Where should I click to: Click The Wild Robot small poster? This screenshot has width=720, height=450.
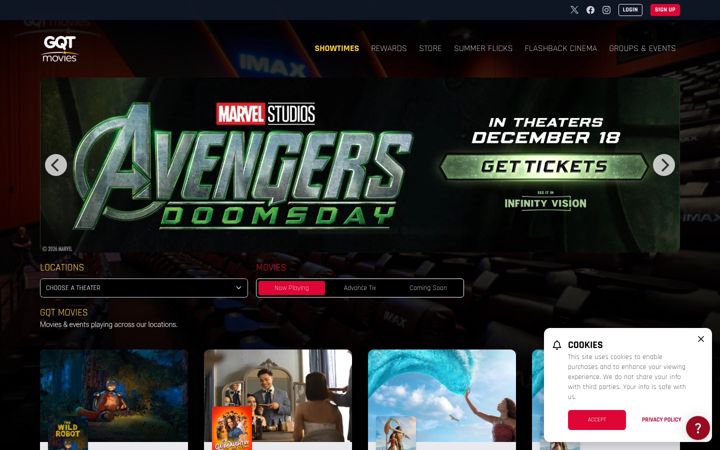coord(68,433)
